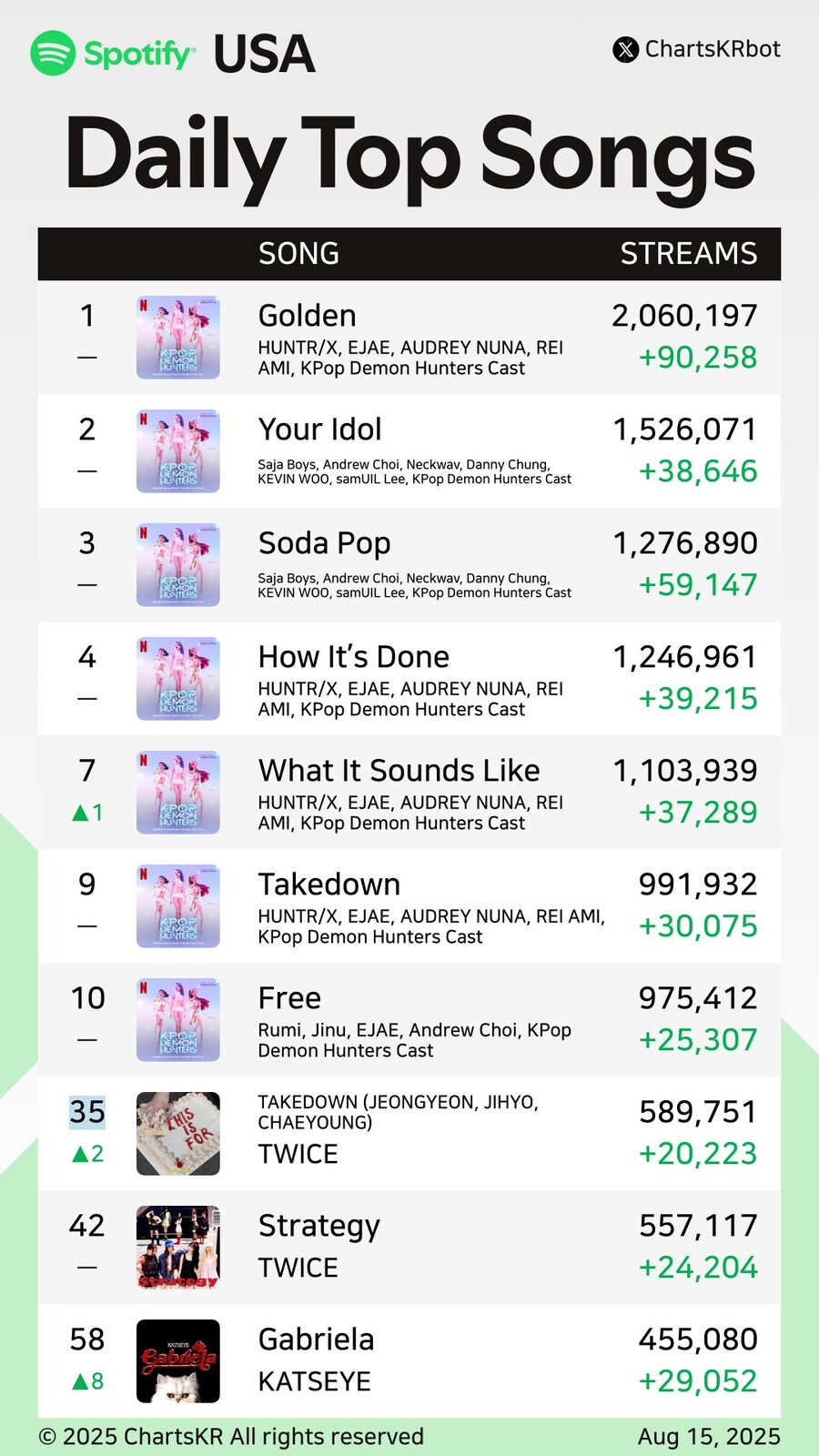Click the Daily Top Songs heading
The image size is (819, 1456).
(x=409, y=155)
